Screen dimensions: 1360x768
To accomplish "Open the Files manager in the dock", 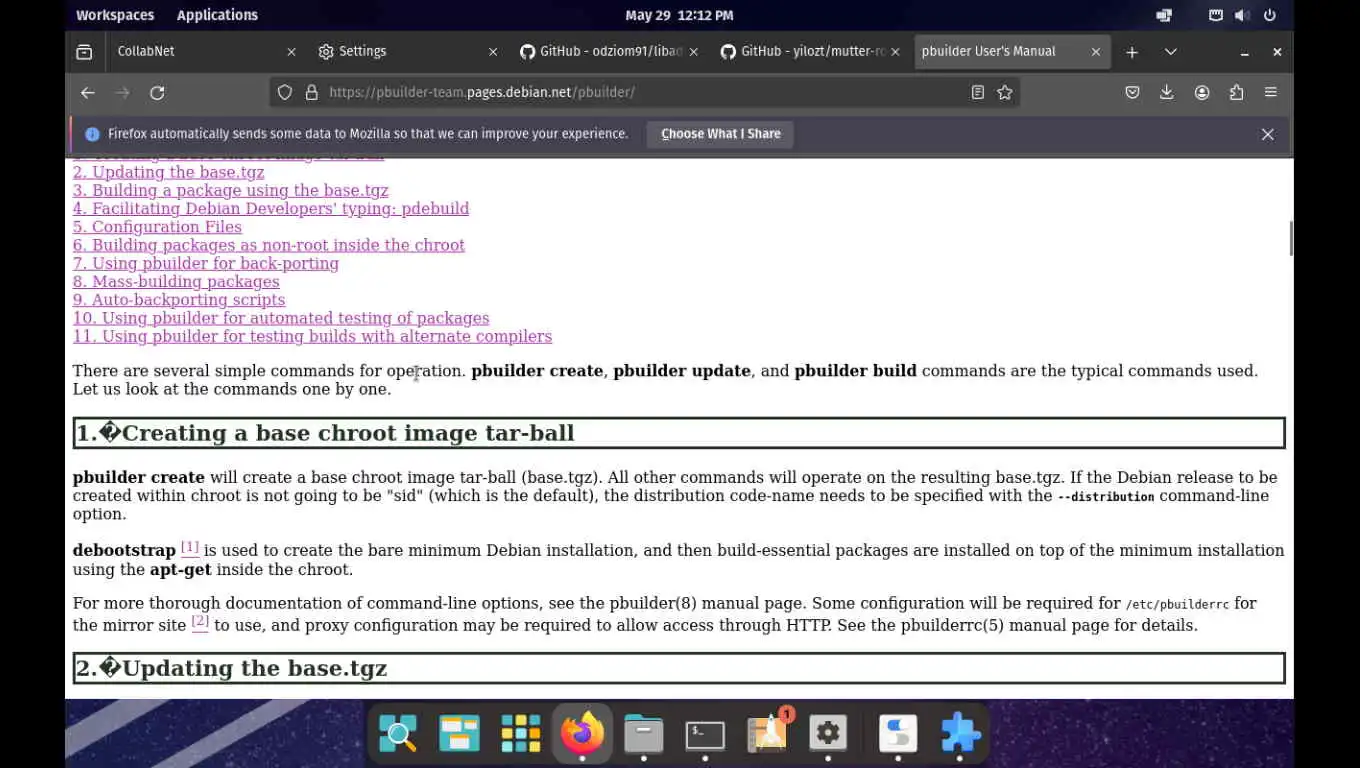I will coord(643,734).
